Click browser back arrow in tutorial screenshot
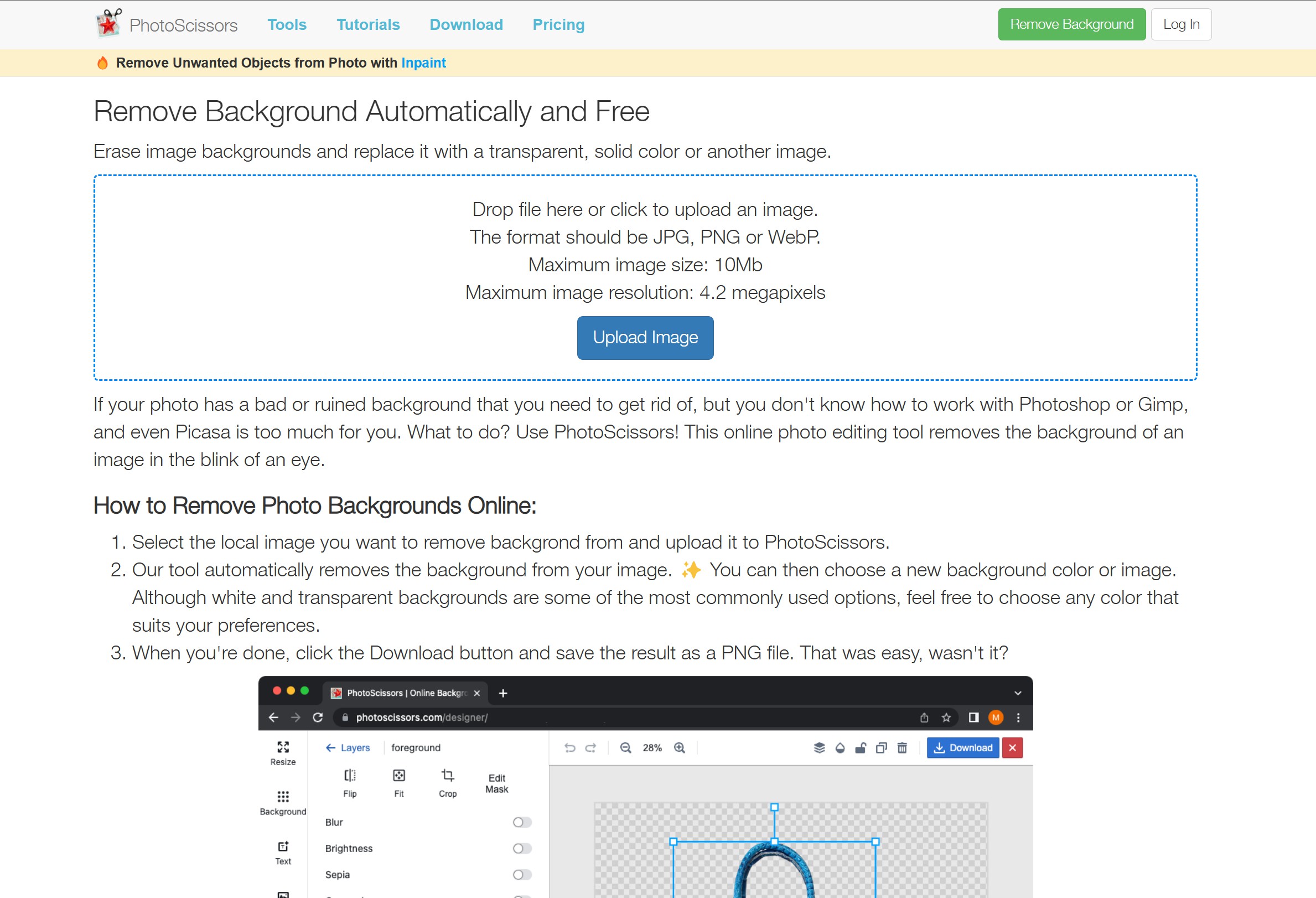Screen dimensions: 1316x898 click(x=273, y=718)
